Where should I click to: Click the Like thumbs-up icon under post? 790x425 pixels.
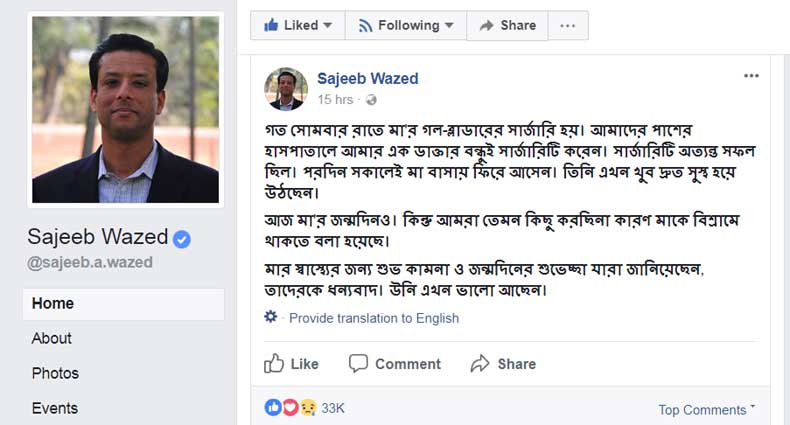pos(275,364)
